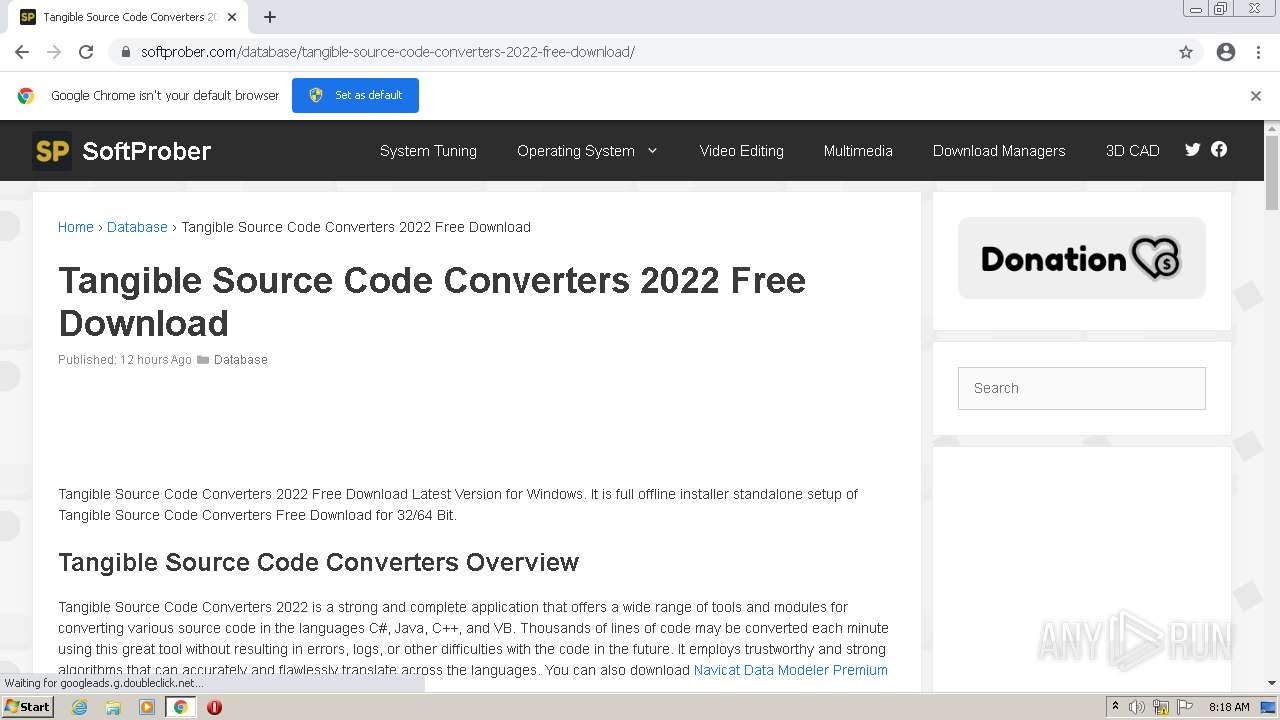Dismiss the default browser notification bar
The height and width of the screenshot is (720, 1280).
click(1256, 96)
